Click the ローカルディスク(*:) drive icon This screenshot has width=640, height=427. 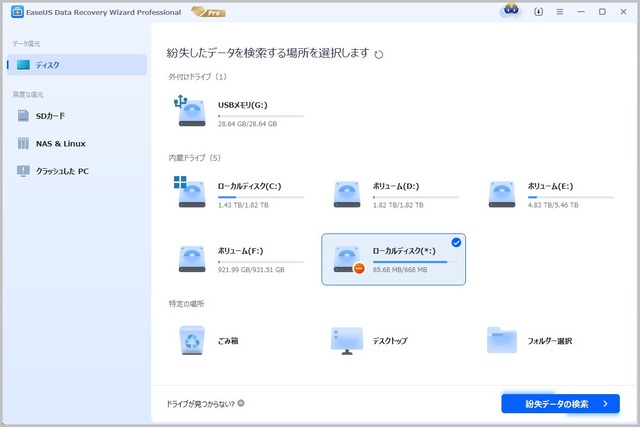[348, 260]
